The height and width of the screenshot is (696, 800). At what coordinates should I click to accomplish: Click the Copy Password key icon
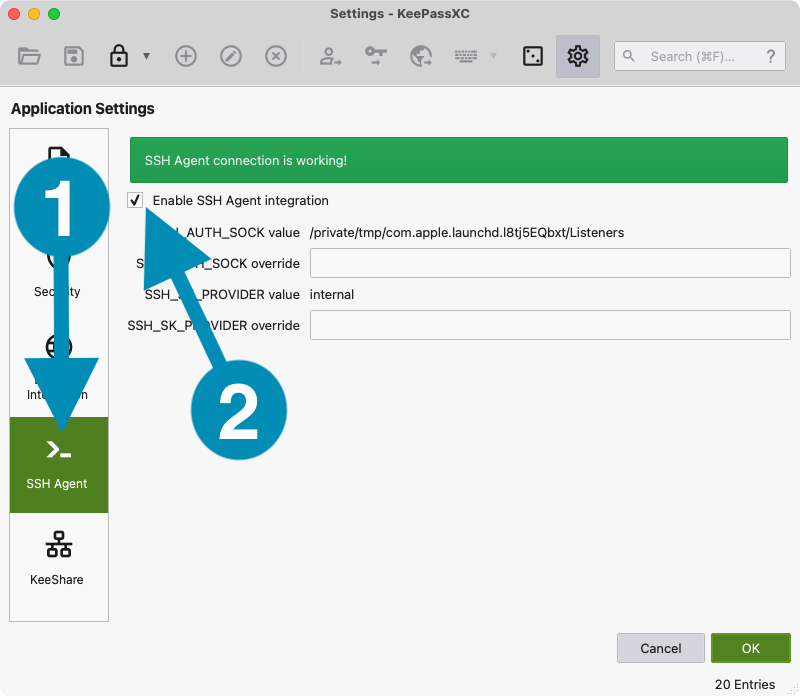375,56
